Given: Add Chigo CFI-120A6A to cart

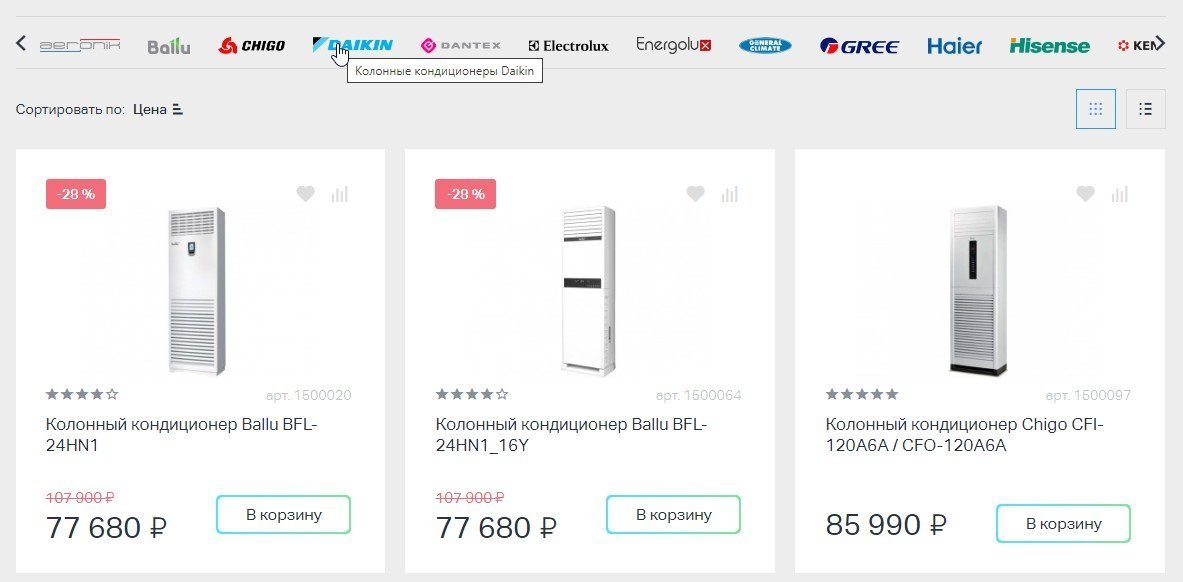Looking at the screenshot, I should coord(1063,523).
